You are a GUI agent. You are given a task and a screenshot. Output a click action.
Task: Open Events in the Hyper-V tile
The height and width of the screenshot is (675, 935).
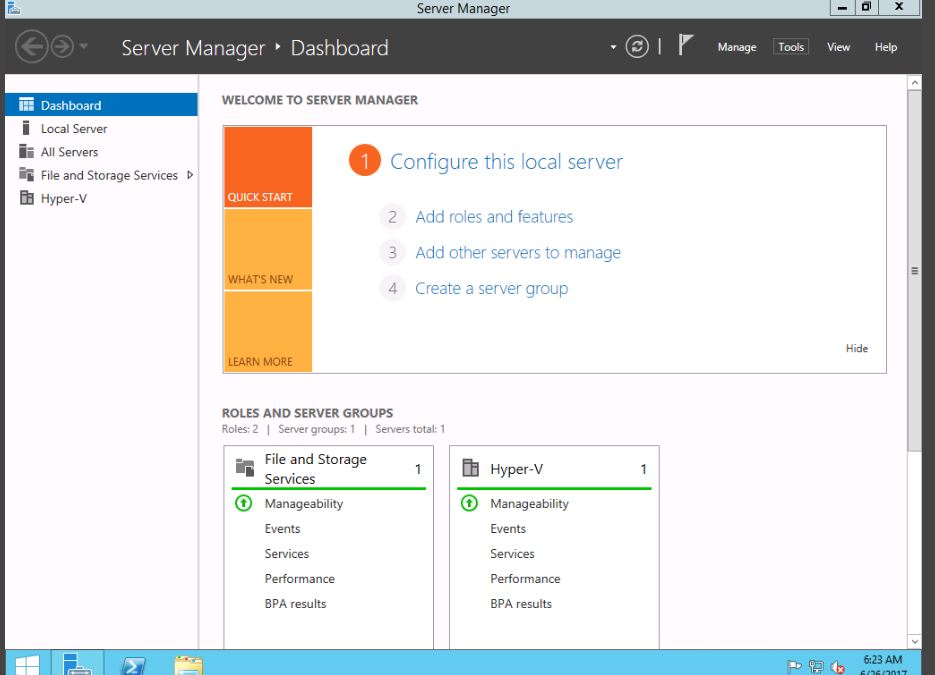click(x=508, y=529)
